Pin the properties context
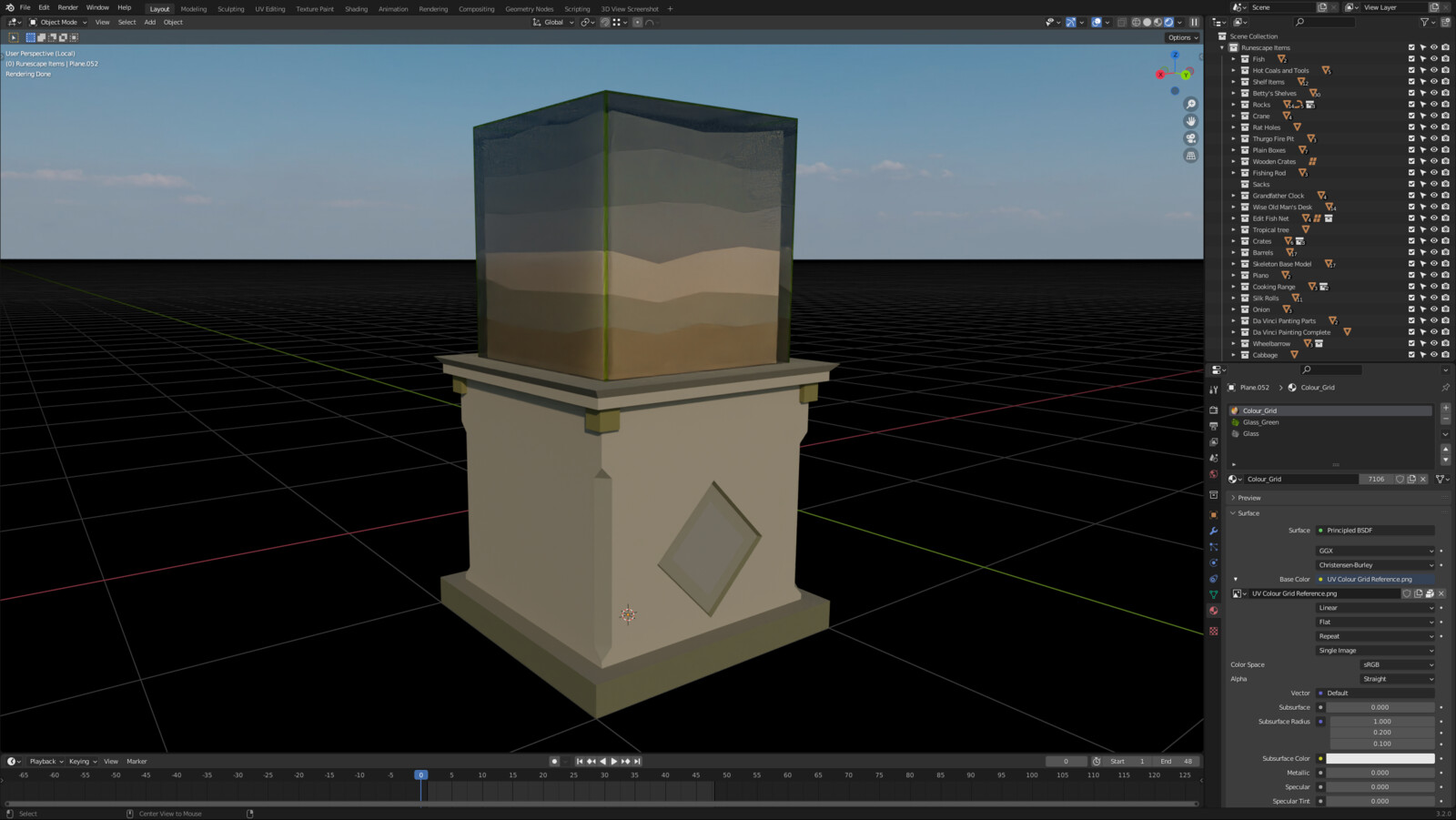The image size is (1456, 820). [x=1445, y=388]
